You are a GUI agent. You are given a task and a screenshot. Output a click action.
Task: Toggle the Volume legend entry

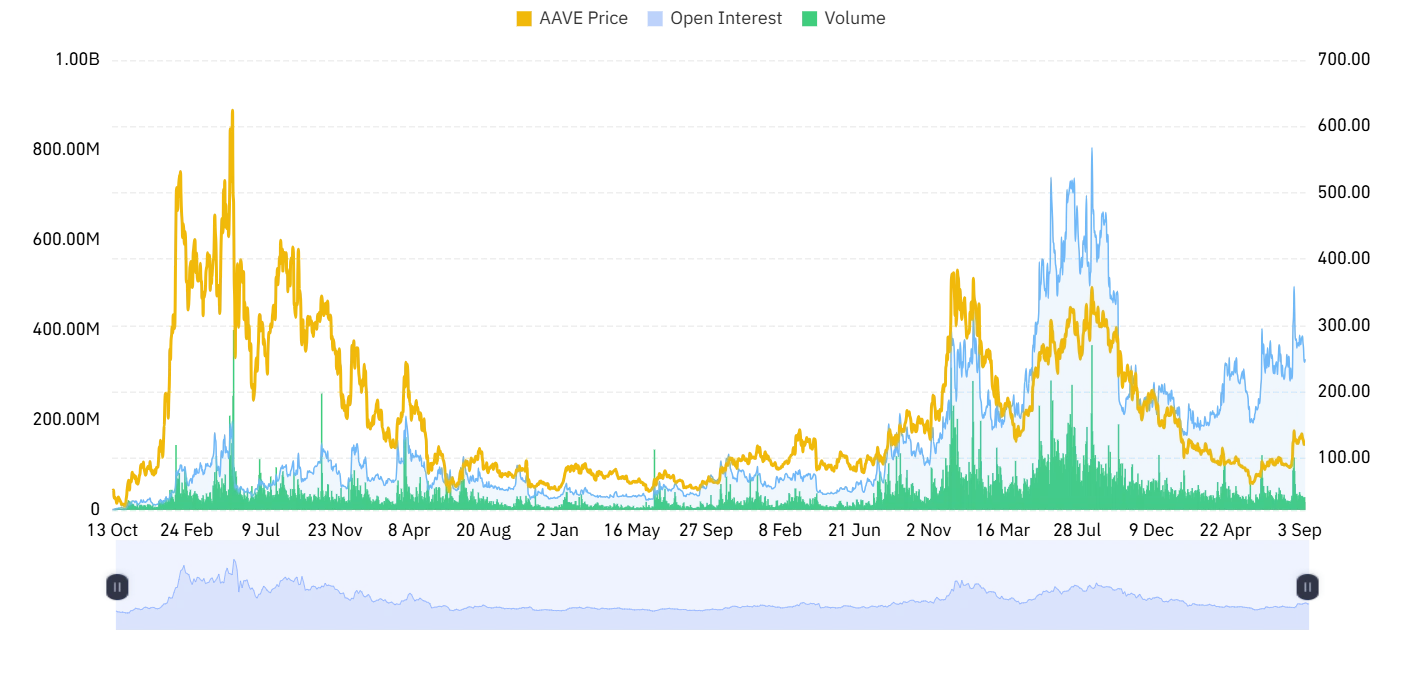click(x=843, y=18)
